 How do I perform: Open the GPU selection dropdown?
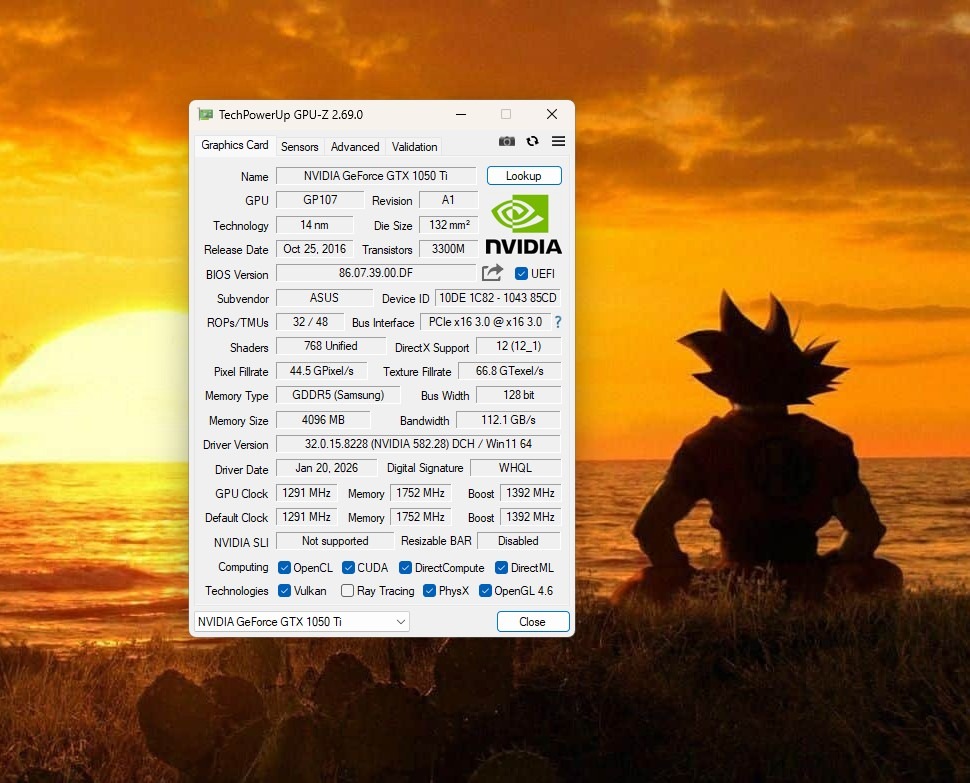(x=302, y=622)
